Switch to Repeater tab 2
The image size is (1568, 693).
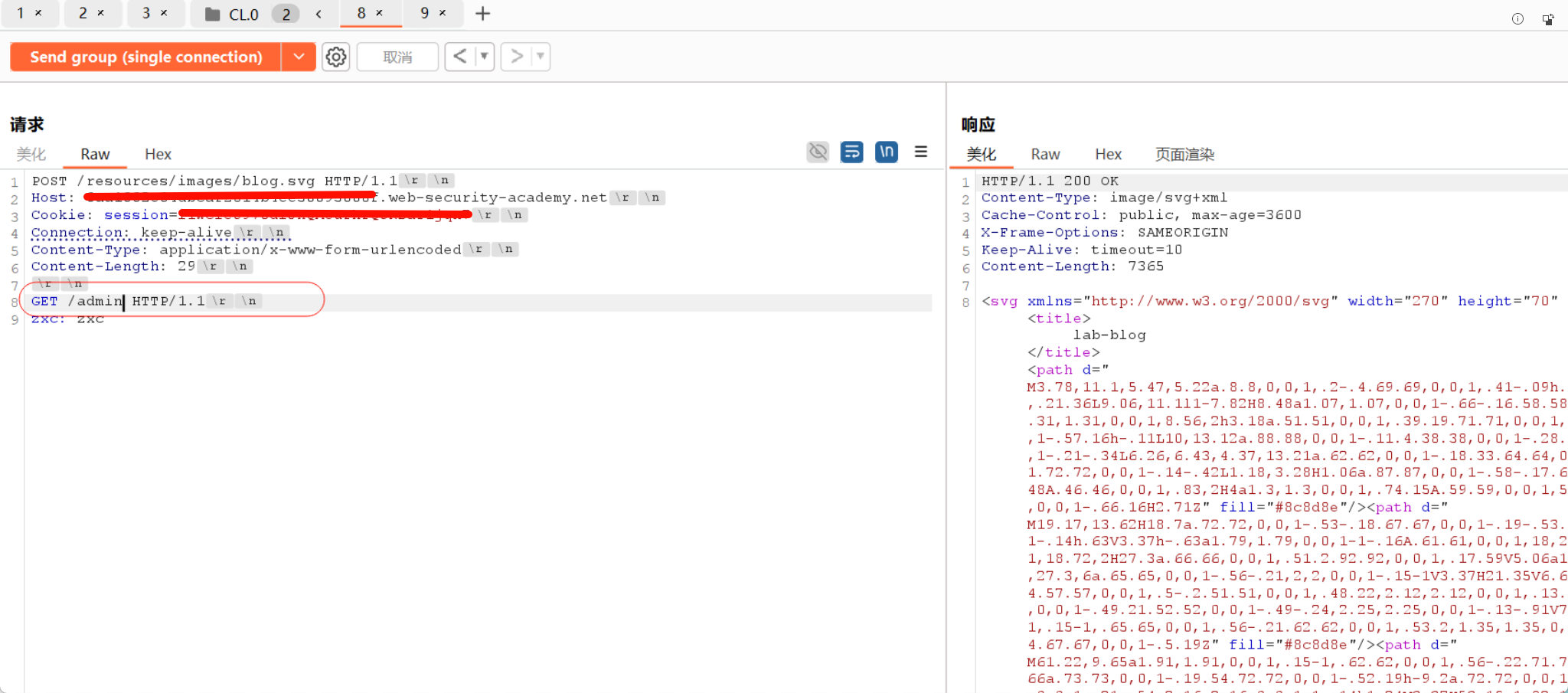(x=83, y=13)
